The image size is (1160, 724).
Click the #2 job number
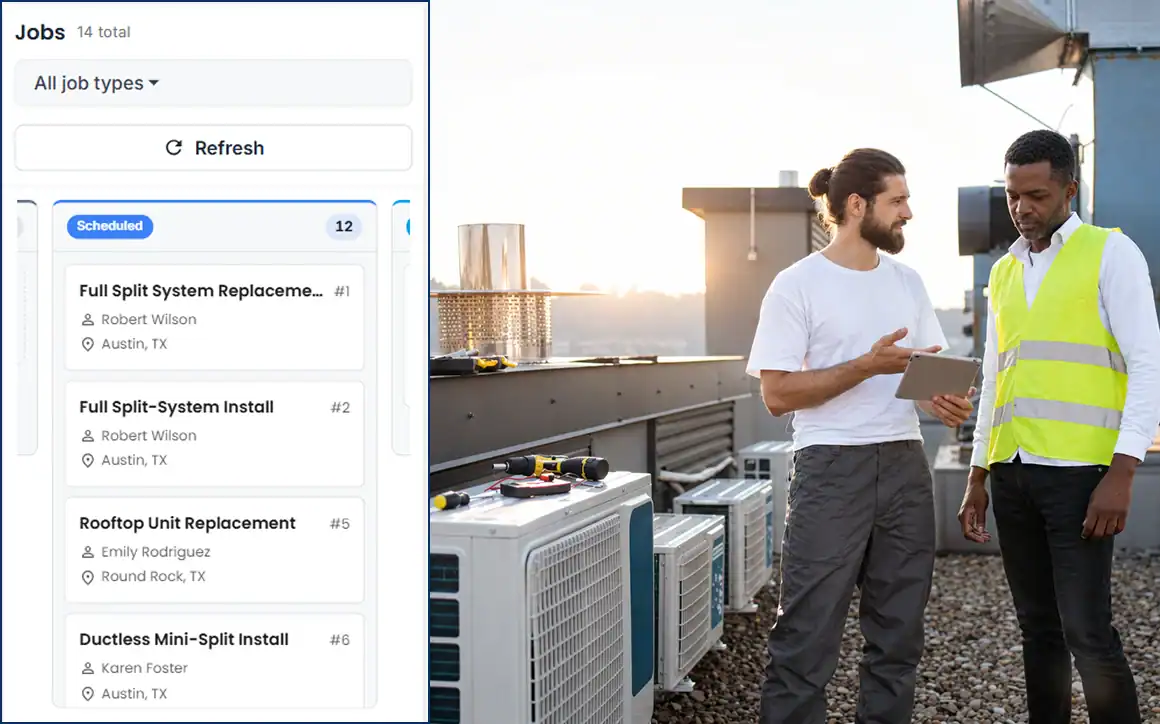[340, 407]
